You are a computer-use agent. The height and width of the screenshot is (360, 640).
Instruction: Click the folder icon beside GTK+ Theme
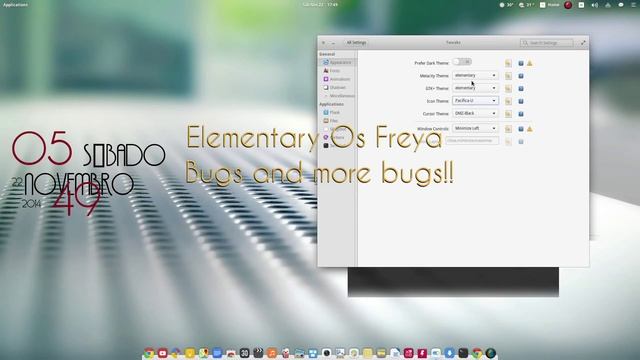[x=508, y=89]
